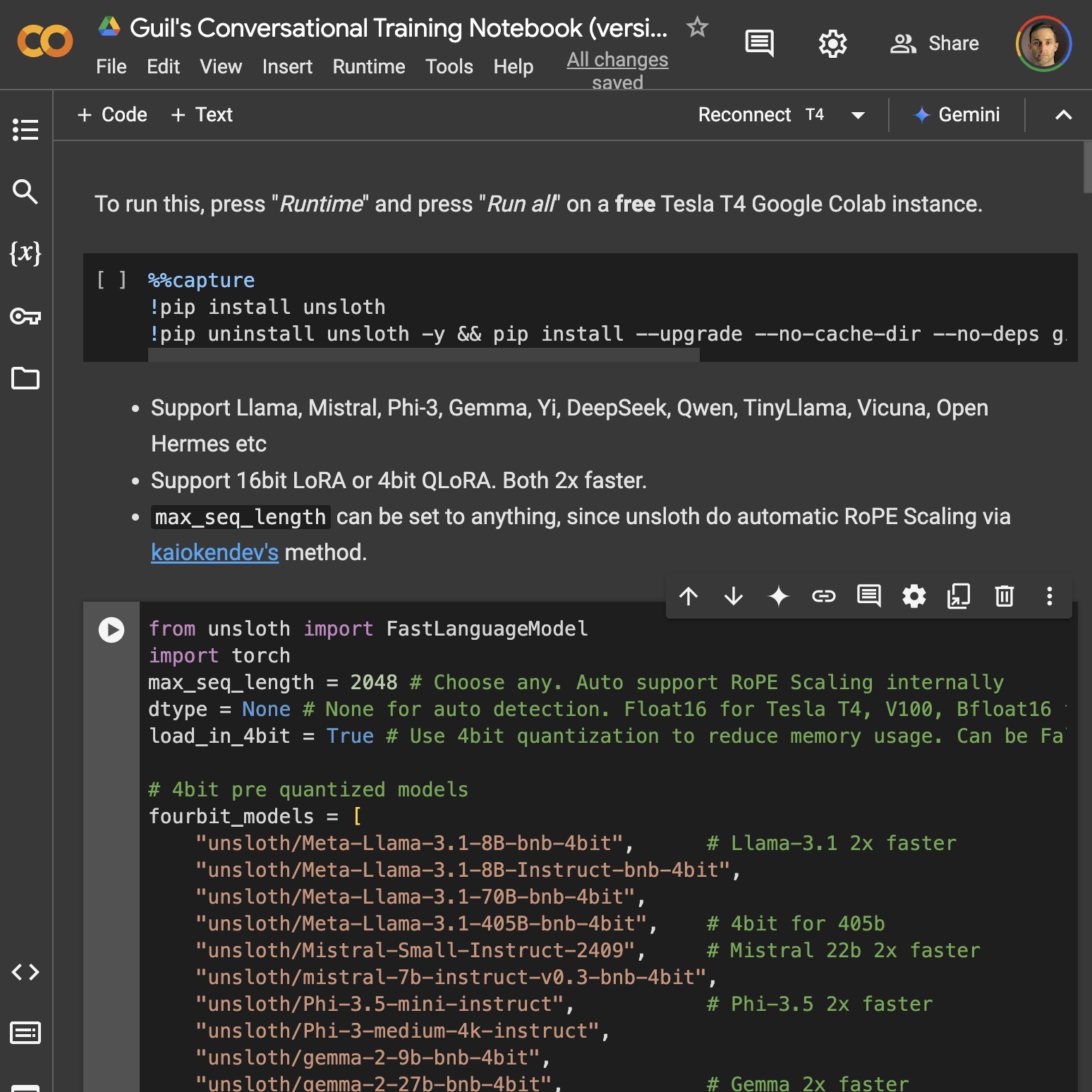1092x1092 pixels.
Task: Click the %%capture line in code
Action: click(x=201, y=280)
